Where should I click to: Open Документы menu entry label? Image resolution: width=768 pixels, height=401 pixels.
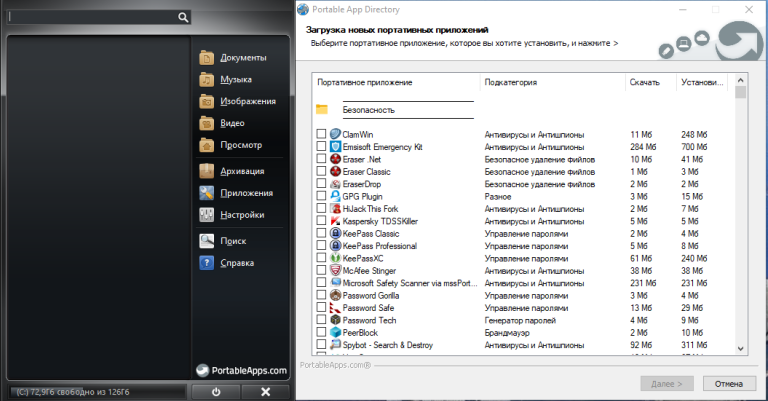243,58
